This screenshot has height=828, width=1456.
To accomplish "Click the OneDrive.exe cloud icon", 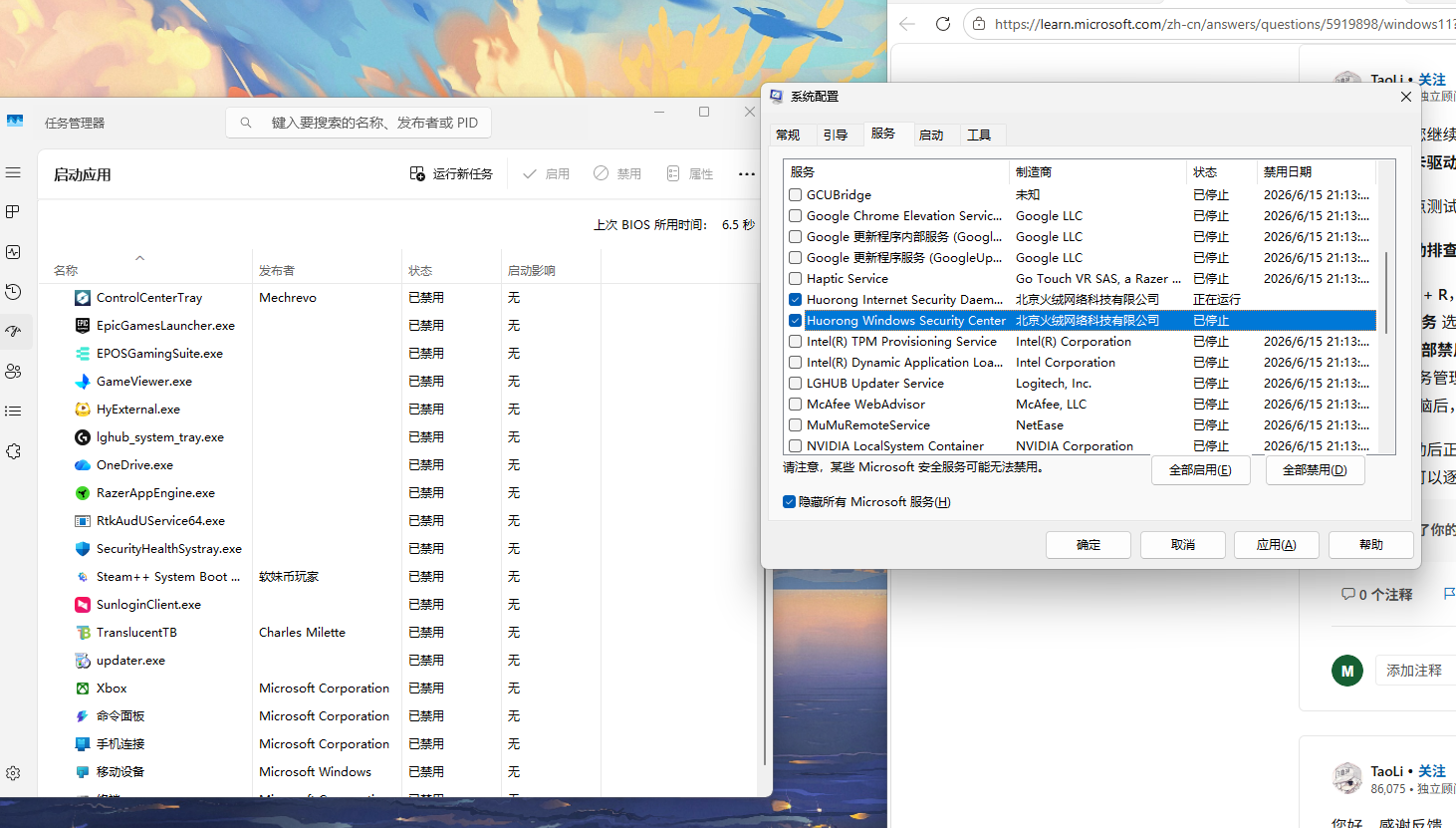I will 83,465.
